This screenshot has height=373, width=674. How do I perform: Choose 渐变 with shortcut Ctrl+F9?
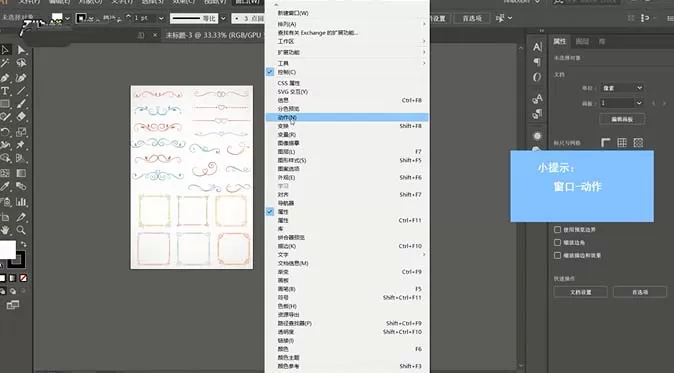[347, 272]
